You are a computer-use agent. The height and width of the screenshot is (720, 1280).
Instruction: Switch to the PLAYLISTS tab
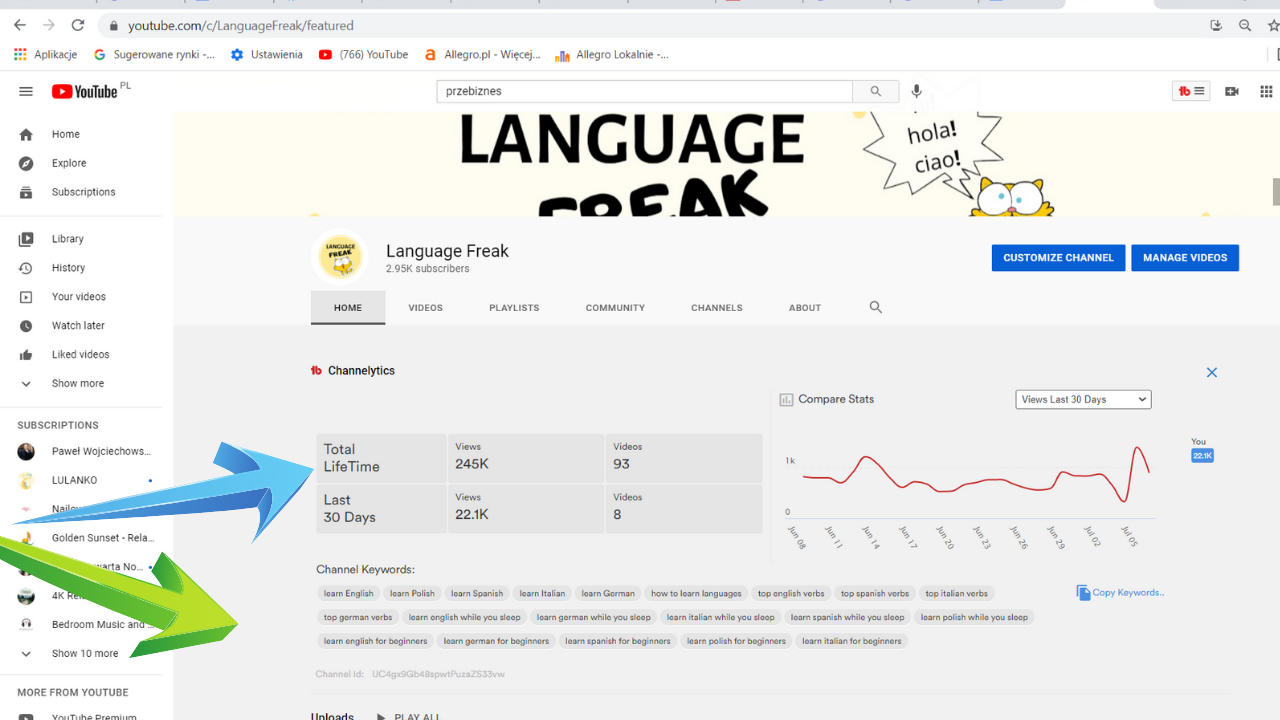click(514, 307)
